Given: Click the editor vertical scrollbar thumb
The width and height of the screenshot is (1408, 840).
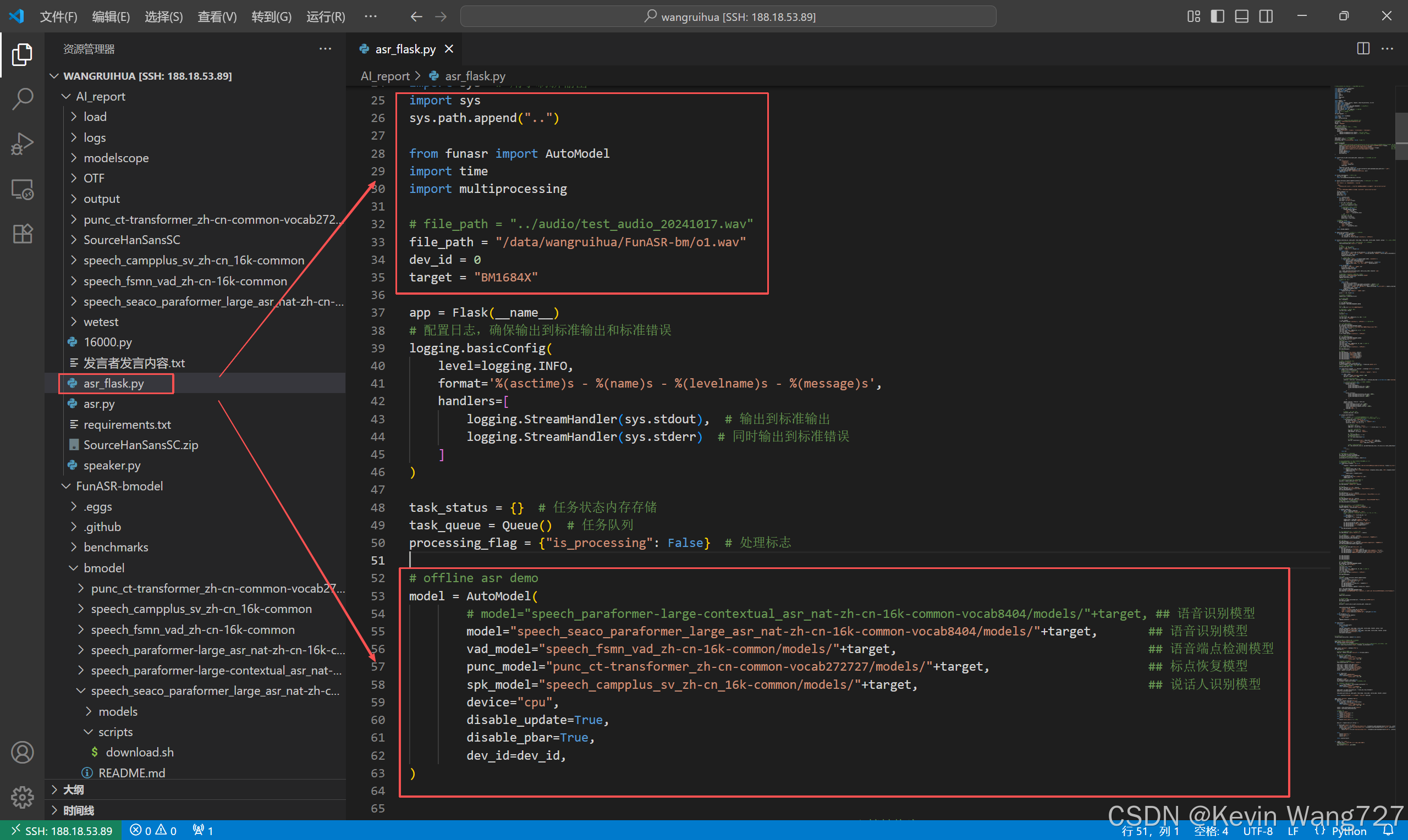Looking at the screenshot, I should (1402, 136).
